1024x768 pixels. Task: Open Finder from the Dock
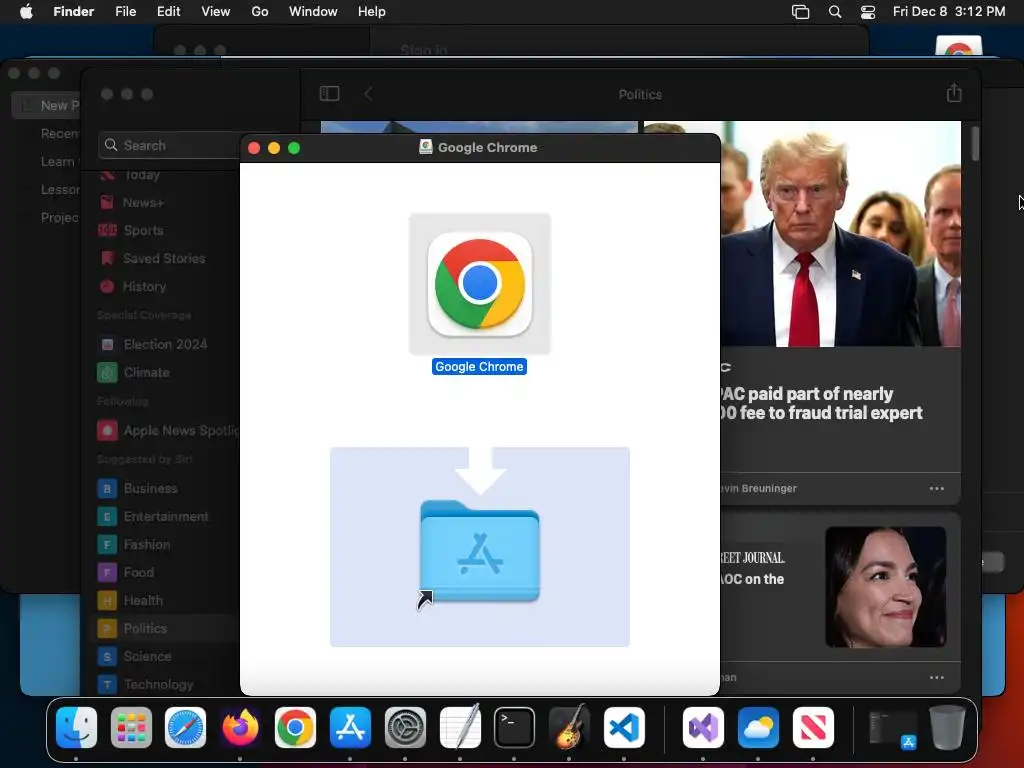[76, 727]
